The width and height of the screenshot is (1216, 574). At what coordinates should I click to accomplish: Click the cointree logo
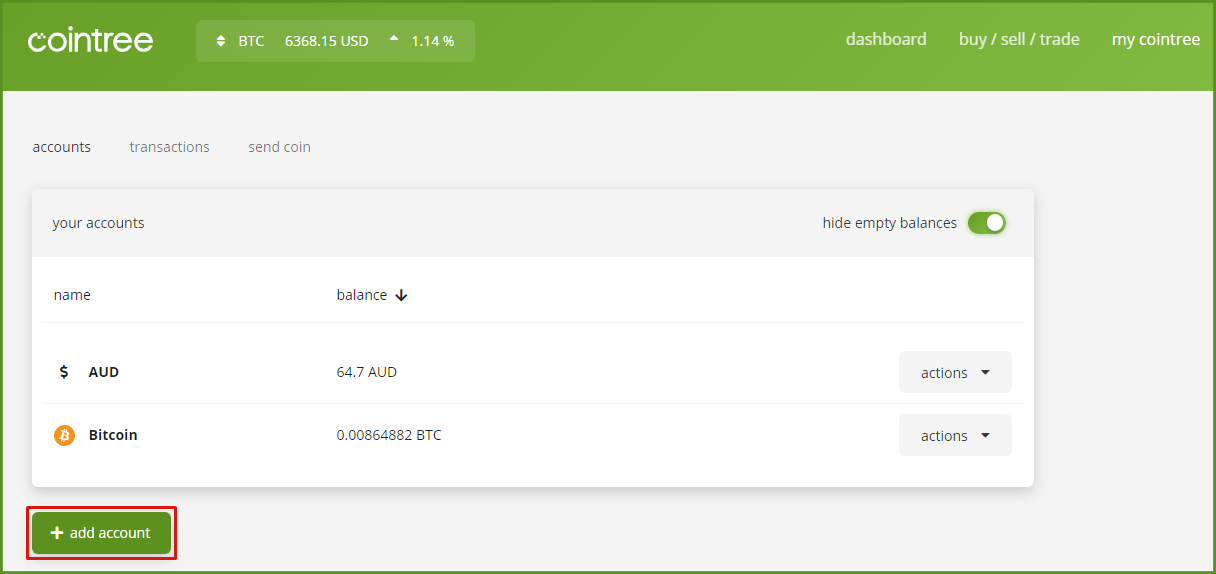click(x=91, y=41)
